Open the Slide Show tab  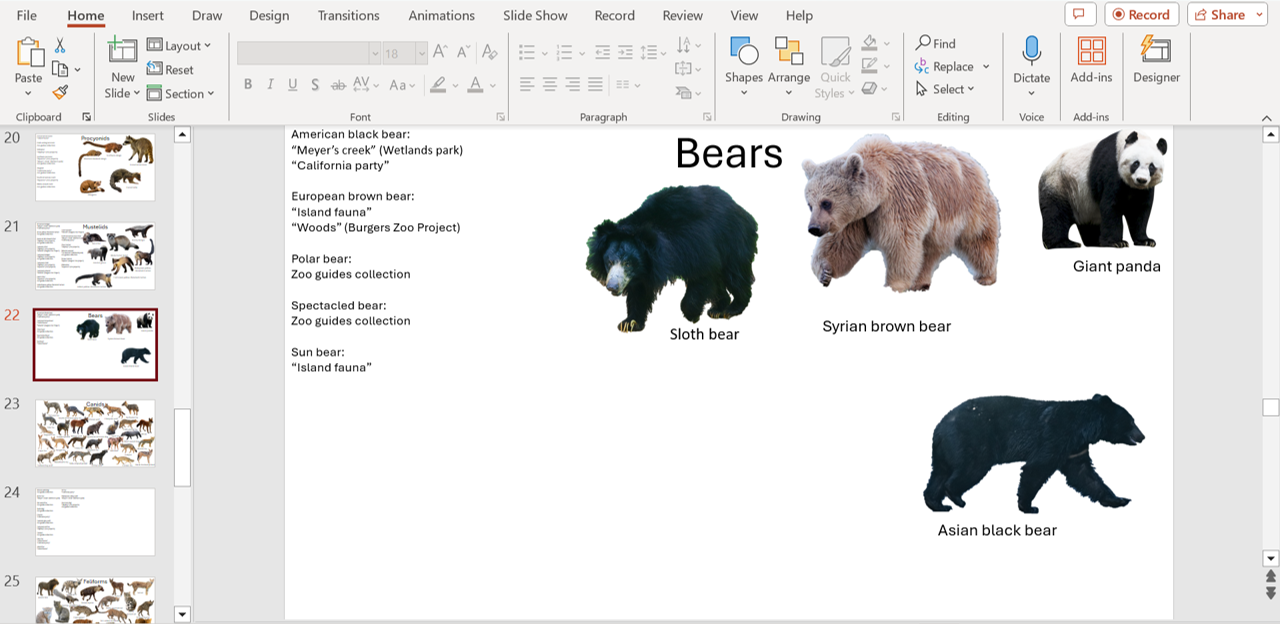pyautogui.click(x=535, y=16)
